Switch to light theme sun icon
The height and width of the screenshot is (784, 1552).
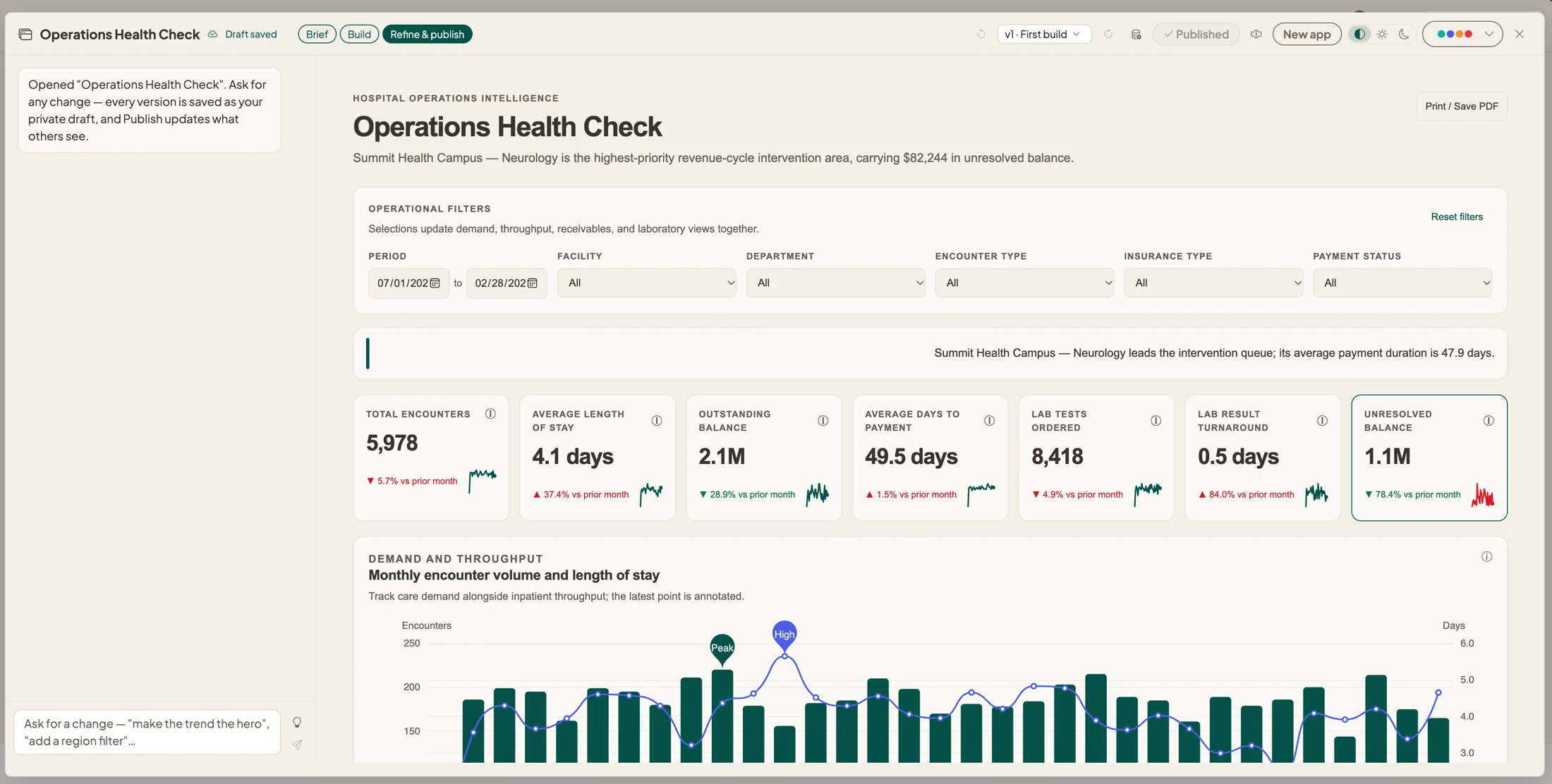pos(1382,34)
